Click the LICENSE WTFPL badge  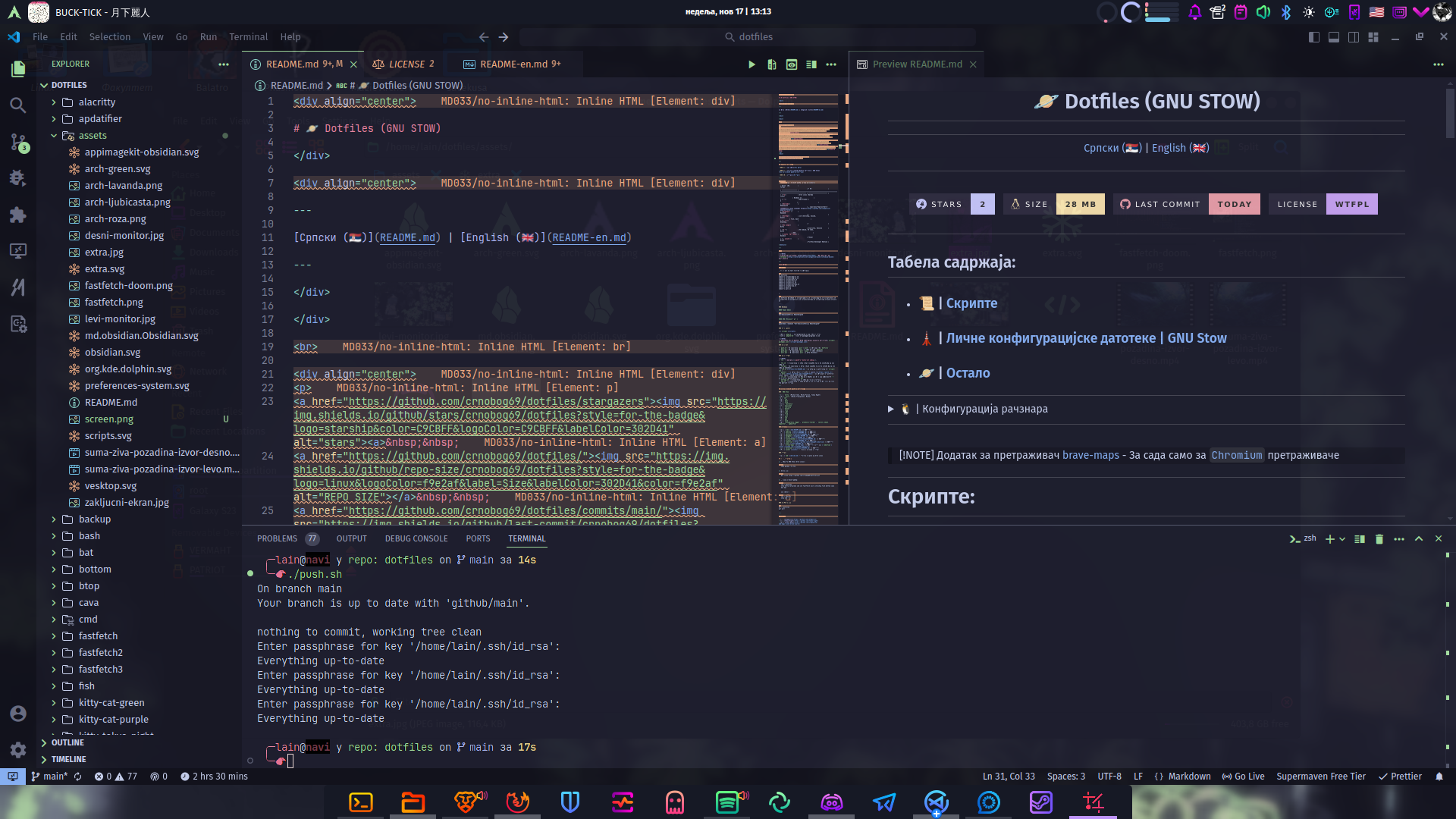[1323, 205]
